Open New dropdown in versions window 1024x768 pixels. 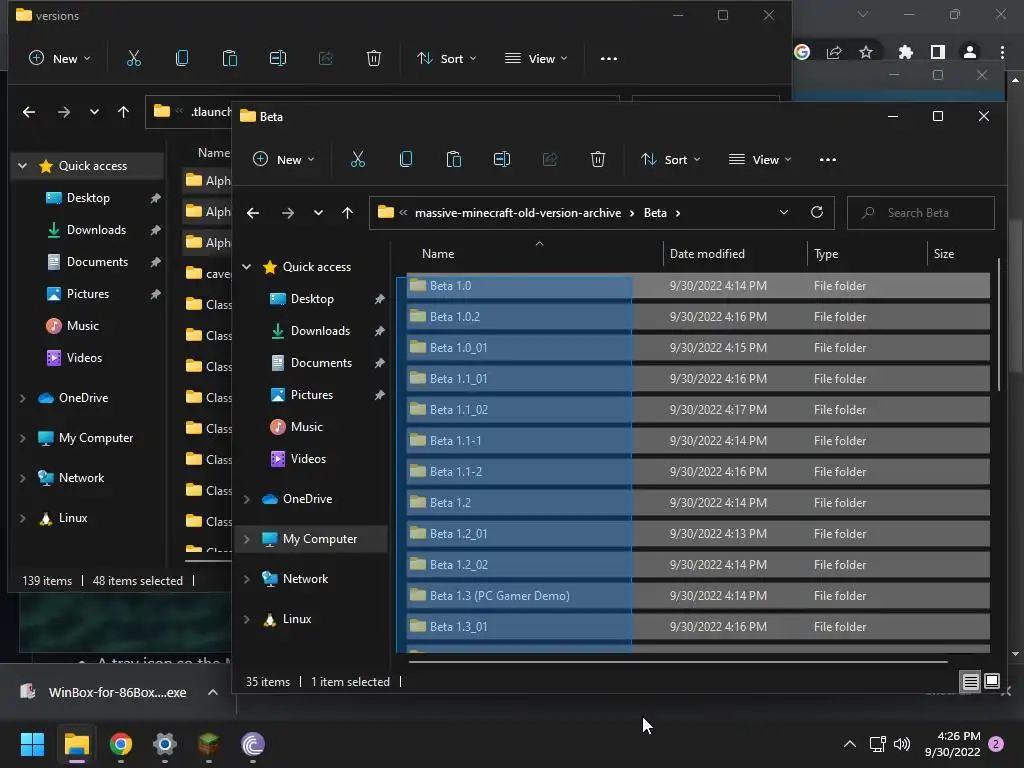pyautogui.click(x=59, y=58)
